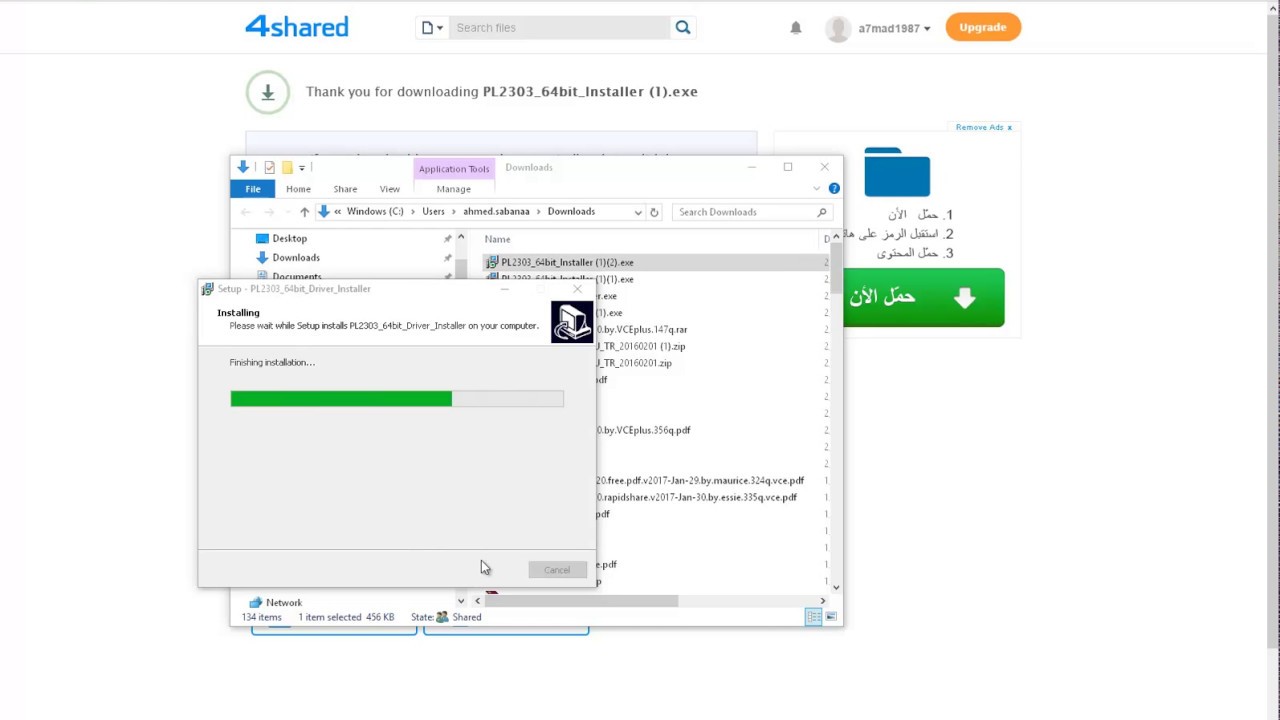Screen dimensions: 1280x720
Task: Click the Properties icon in Explorer title bar
Action: 269,167
